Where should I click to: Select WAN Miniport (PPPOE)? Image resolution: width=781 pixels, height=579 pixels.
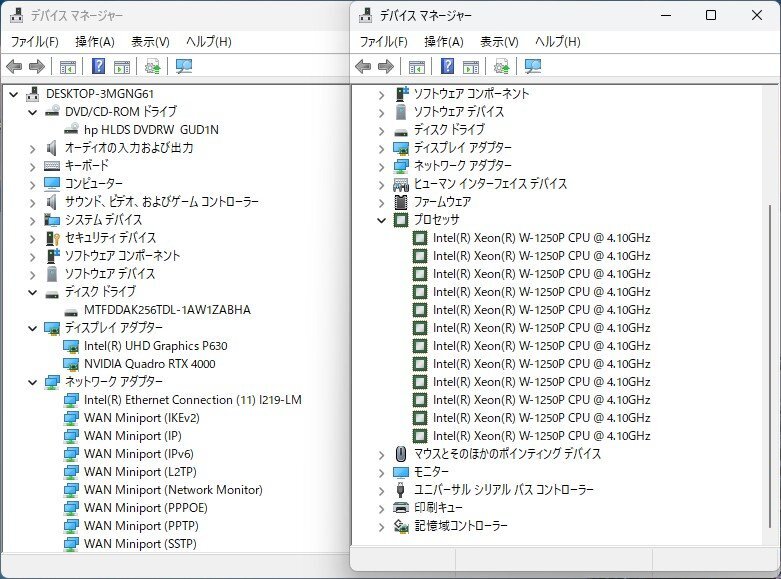145,508
